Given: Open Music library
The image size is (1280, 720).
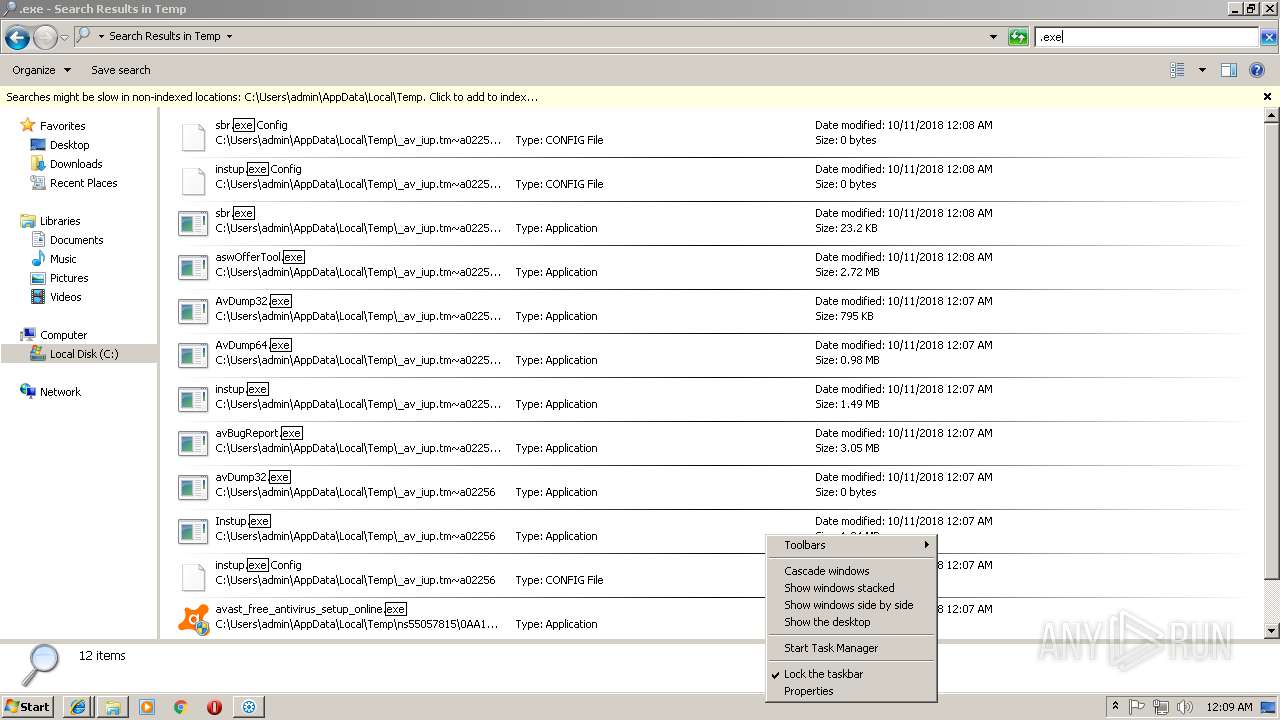Looking at the screenshot, I should tap(63, 259).
